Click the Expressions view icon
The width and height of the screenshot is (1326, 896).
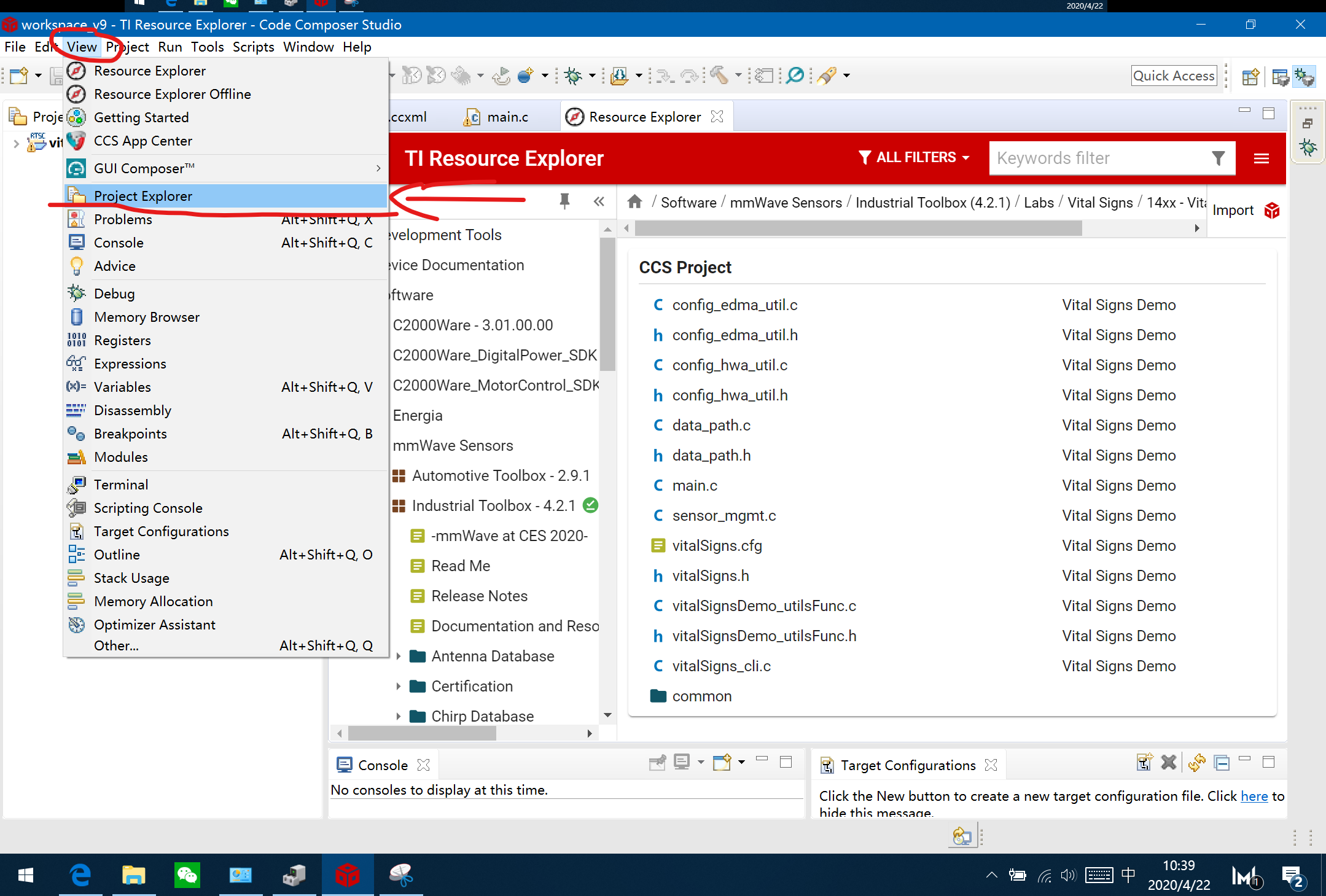coord(76,364)
